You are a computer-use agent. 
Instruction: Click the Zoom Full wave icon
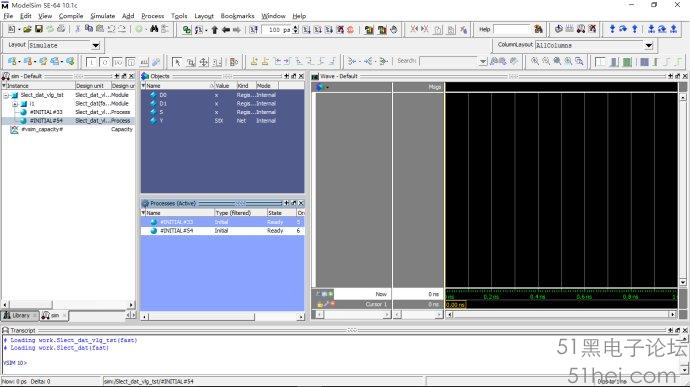557,62
